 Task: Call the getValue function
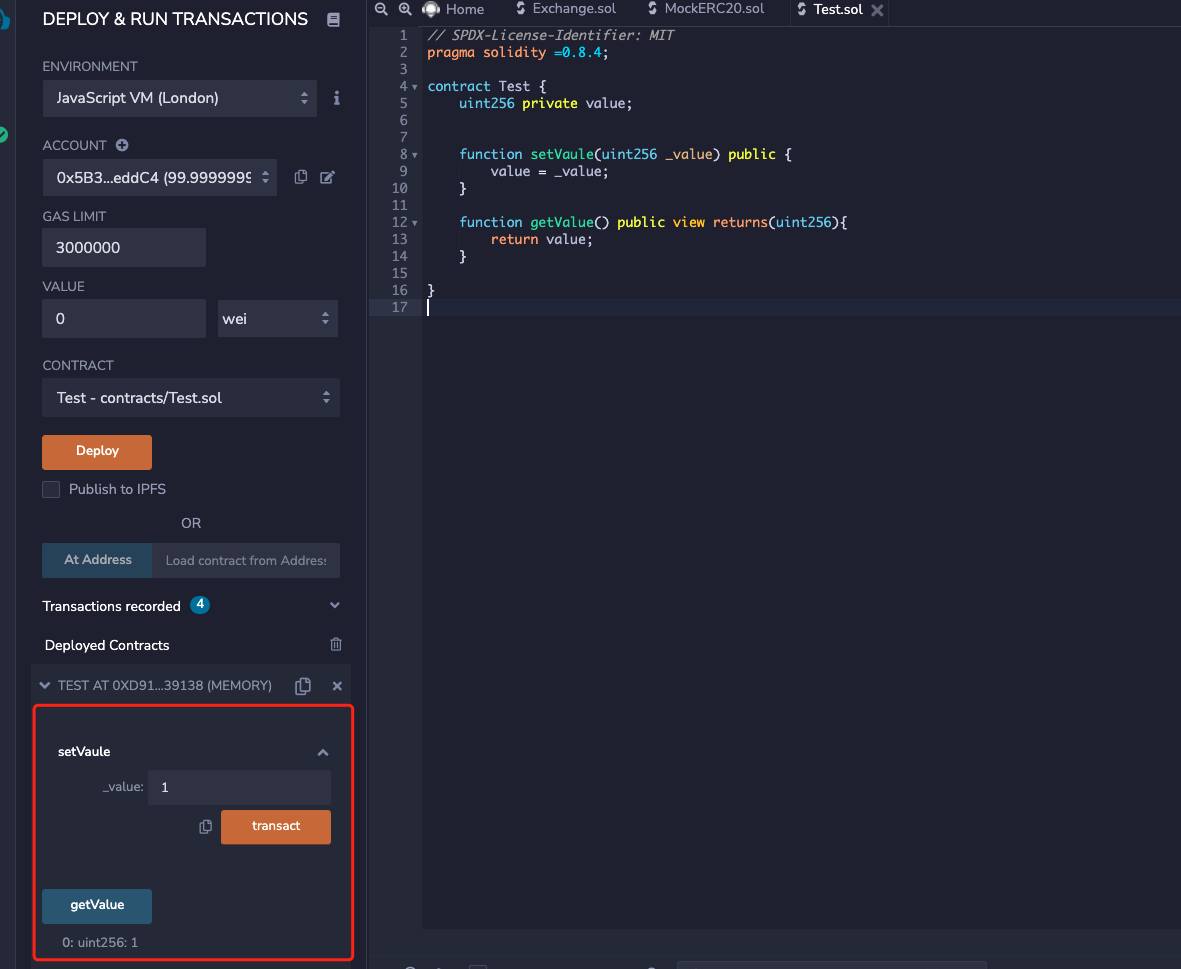click(x=97, y=906)
